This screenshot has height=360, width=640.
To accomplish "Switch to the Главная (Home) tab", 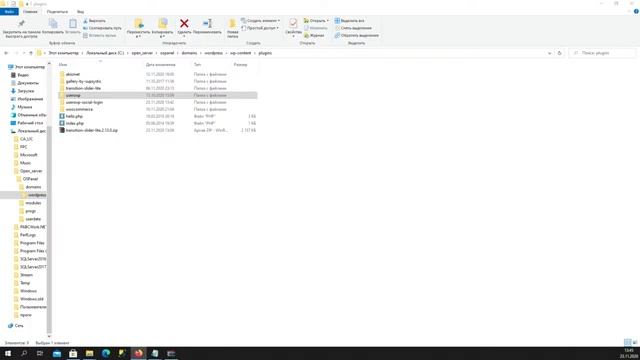I will click(x=30, y=12).
